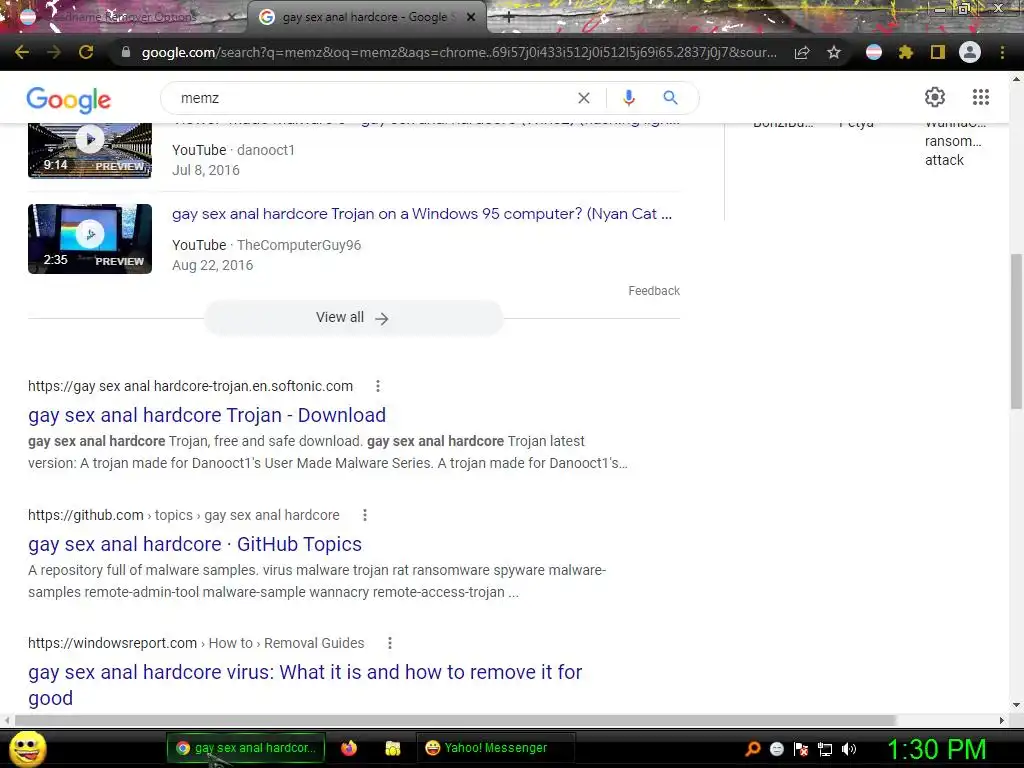Open options for the github.com result
This screenshot has height=768, width=1024.
point(365,515)
